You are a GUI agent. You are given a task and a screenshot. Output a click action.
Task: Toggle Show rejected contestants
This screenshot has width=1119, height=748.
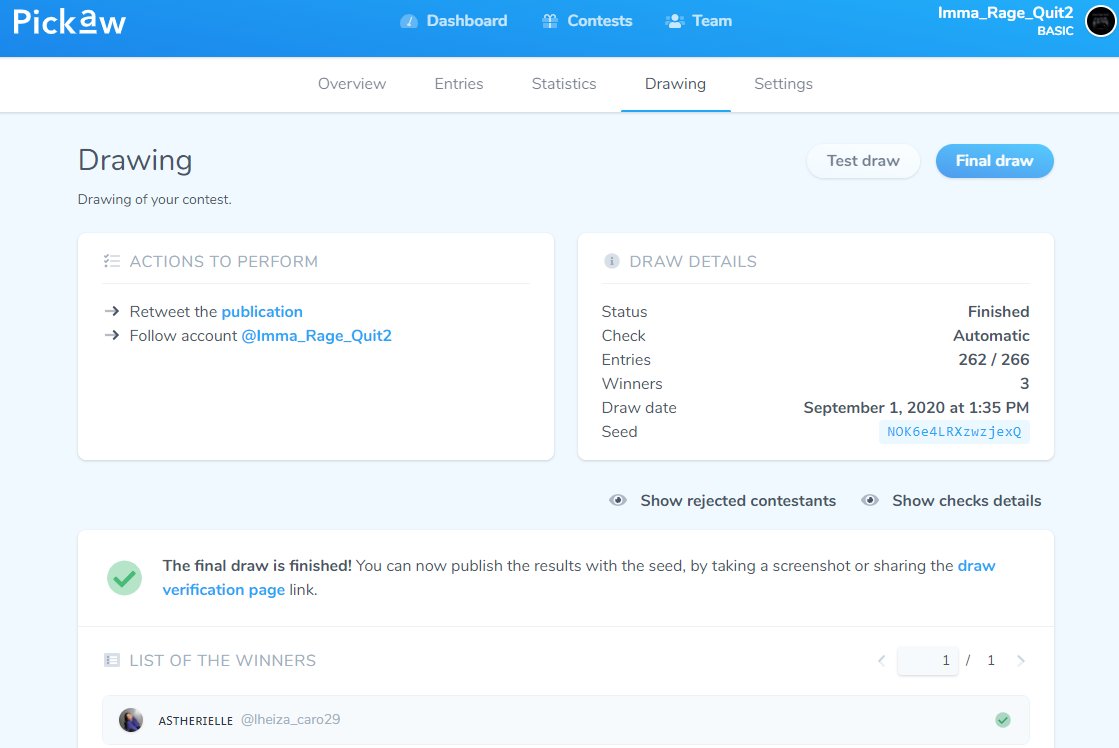(x=722, y=500)
